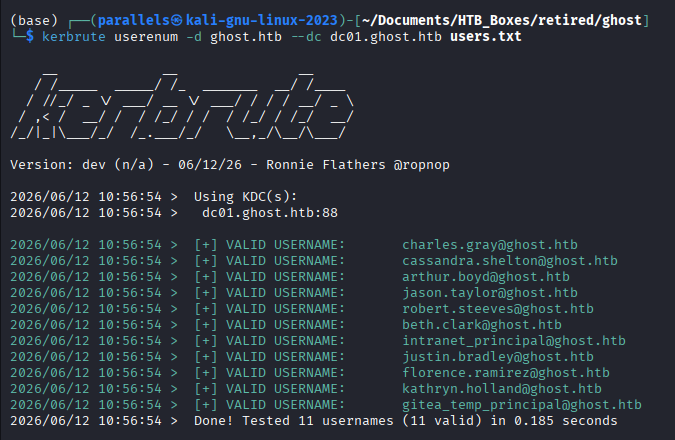Click 'robert.steeves@ghost.htb' username
The width and height of the screenshot is (675, 440).
pos(498,309)
